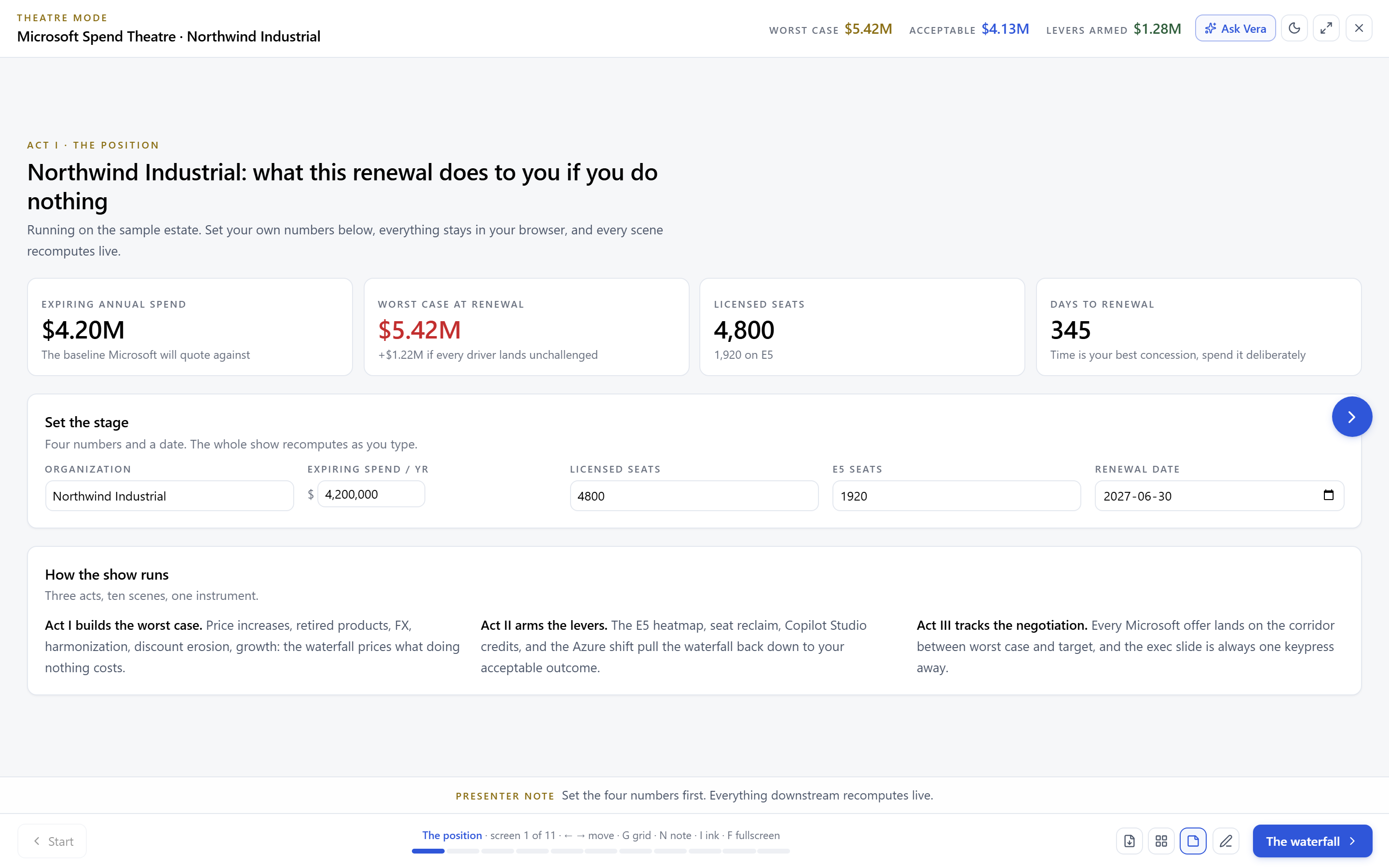
Task: Export the deck with the download file icon
Action: click(1129, 841)
